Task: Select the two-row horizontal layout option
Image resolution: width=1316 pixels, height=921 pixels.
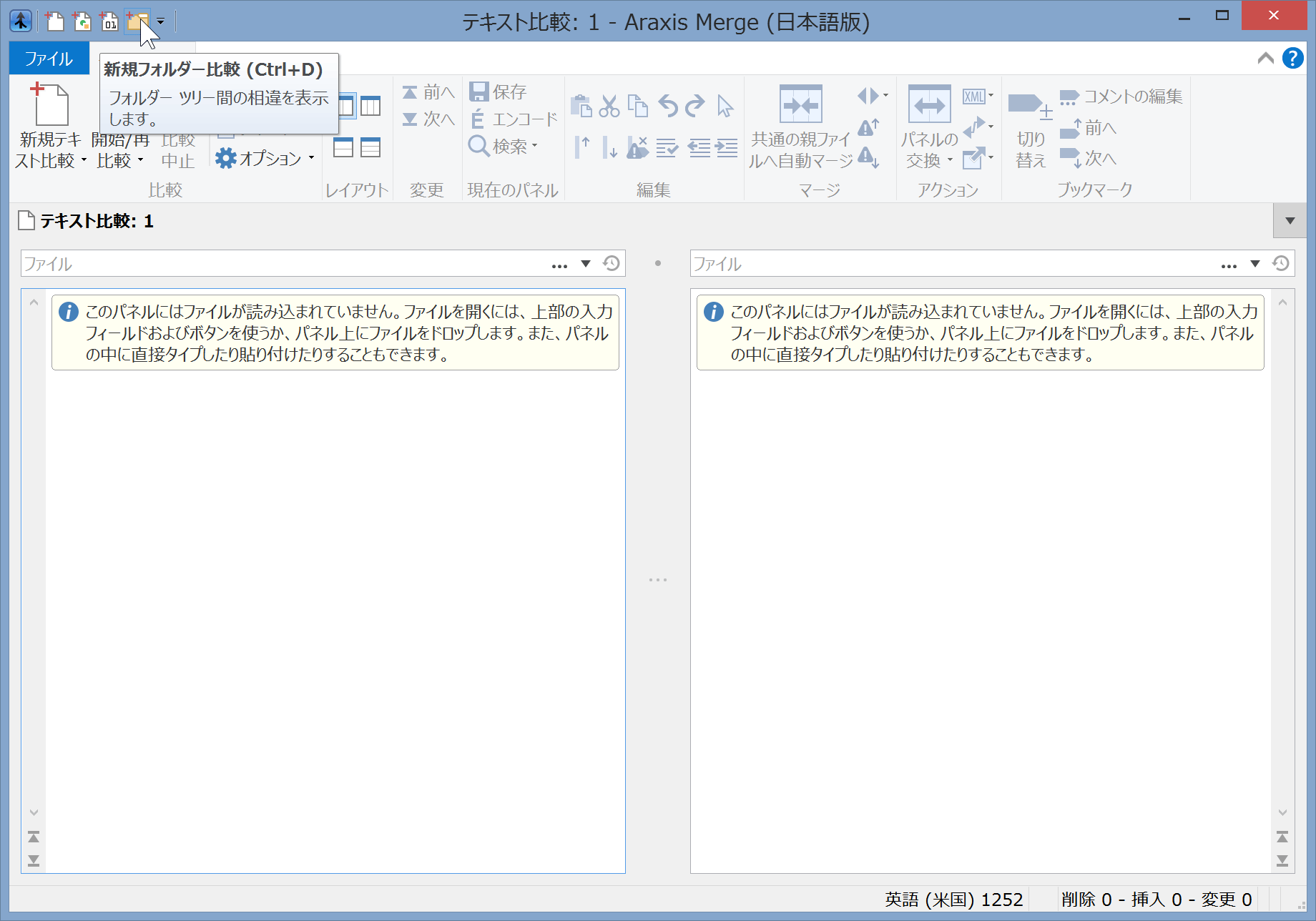Action: coord(343,148)
